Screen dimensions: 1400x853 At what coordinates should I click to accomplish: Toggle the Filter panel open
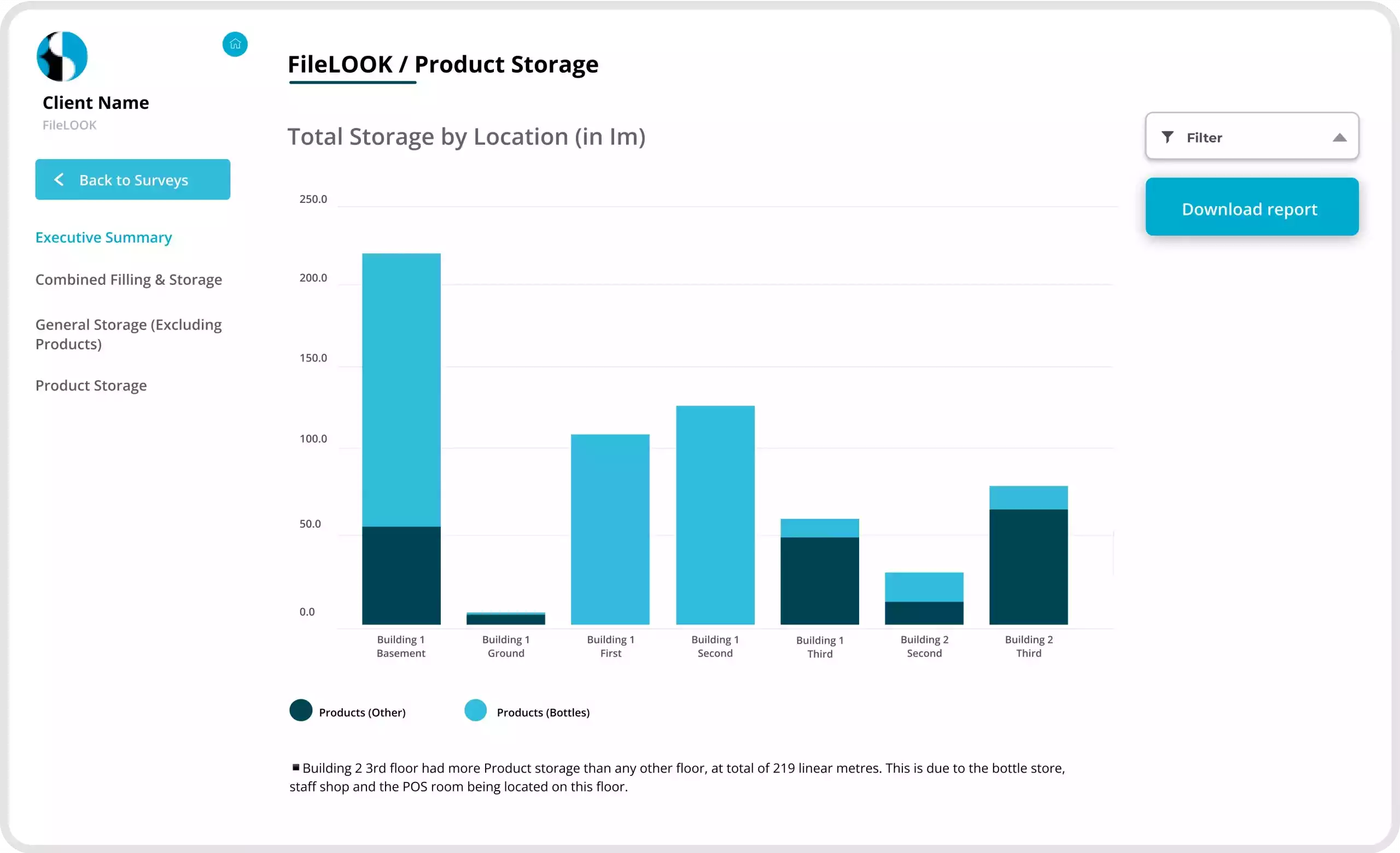coord(1252,137)
